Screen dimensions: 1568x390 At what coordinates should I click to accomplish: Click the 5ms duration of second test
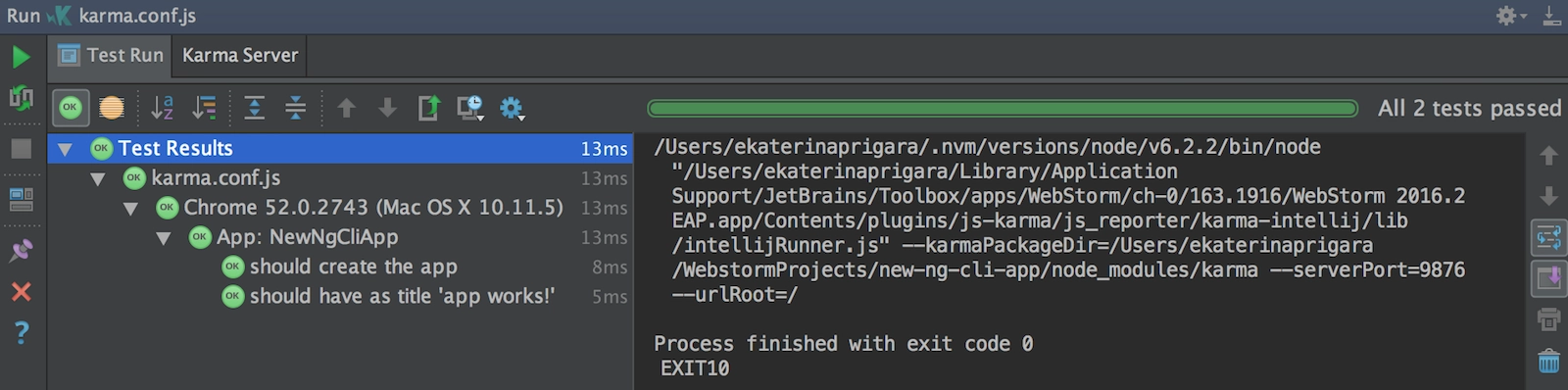(610, 297)
